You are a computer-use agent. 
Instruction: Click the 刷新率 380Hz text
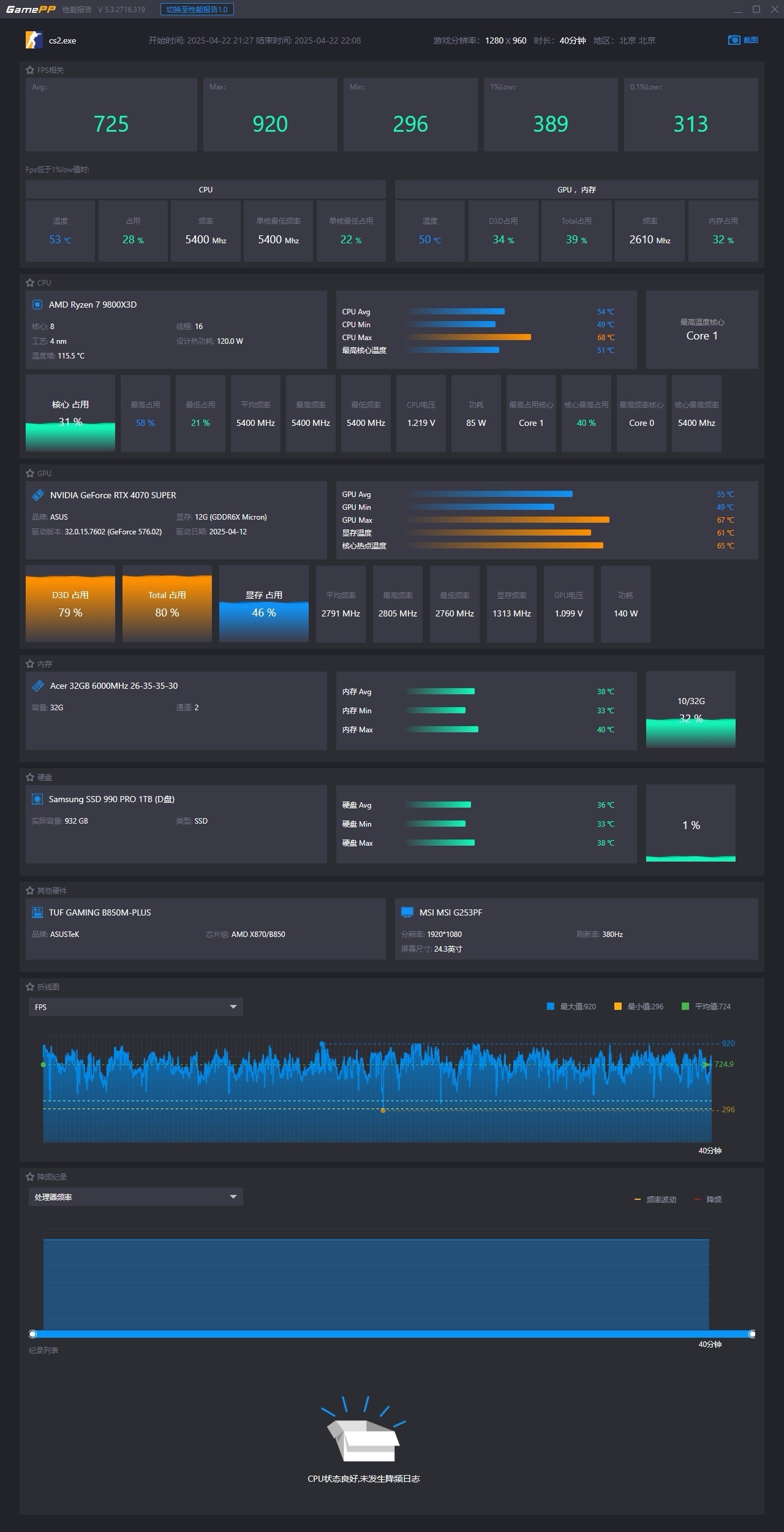600,935
